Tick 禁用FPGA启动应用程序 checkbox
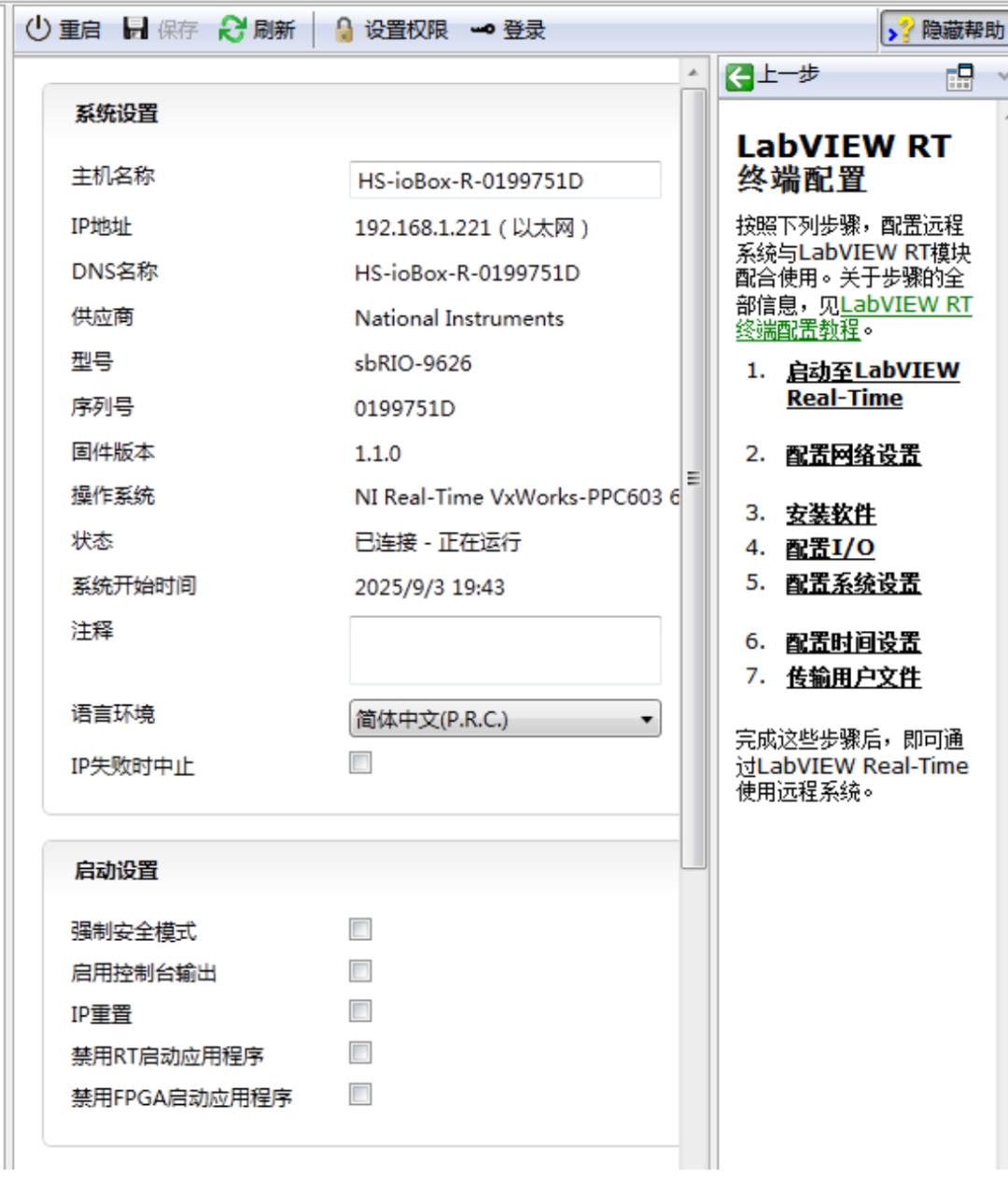This screenshot has height=1177, width=1008. point(360,1094)
